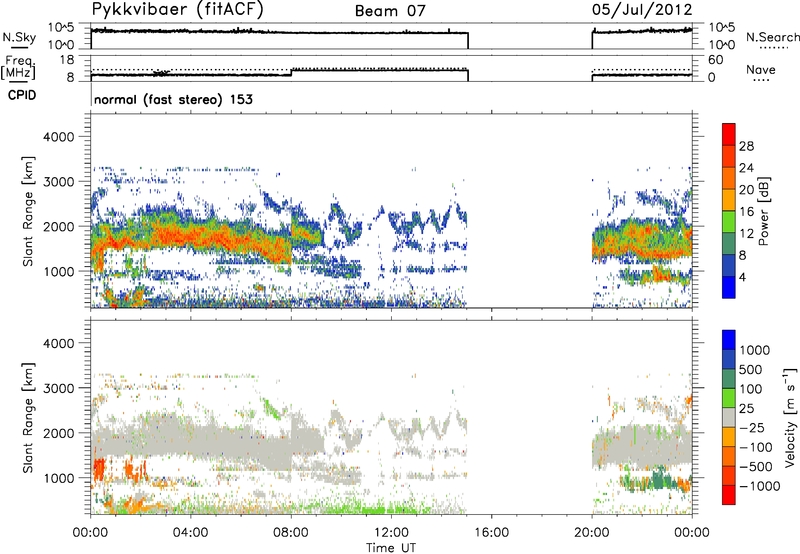The height and width of the screenshot is (554, 800).
Task: Click 'normal (fast stereo) 153' text
Action: [173, 100]
